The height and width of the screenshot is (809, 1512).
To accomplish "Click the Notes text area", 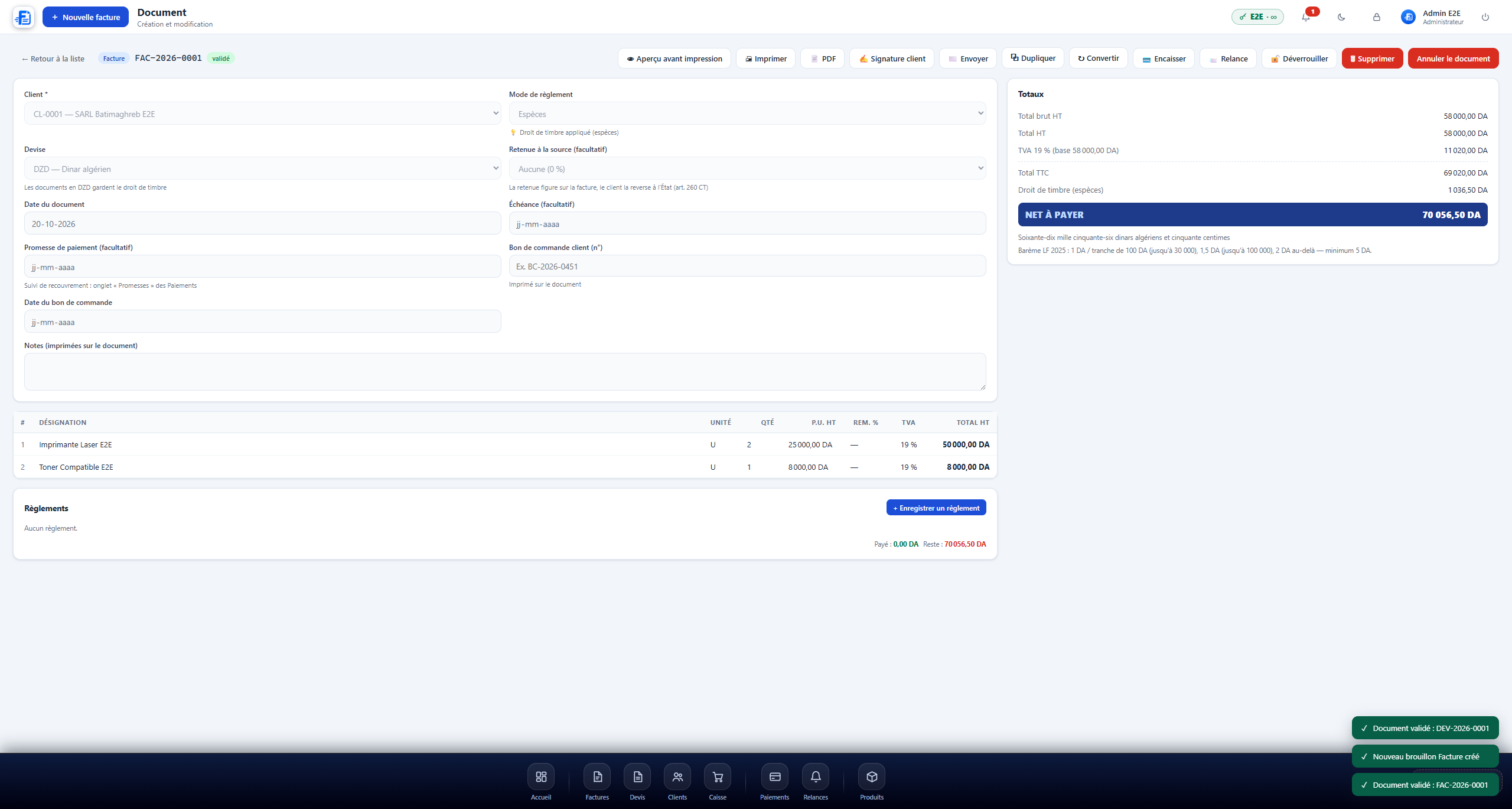I will [x=505, y=372].
